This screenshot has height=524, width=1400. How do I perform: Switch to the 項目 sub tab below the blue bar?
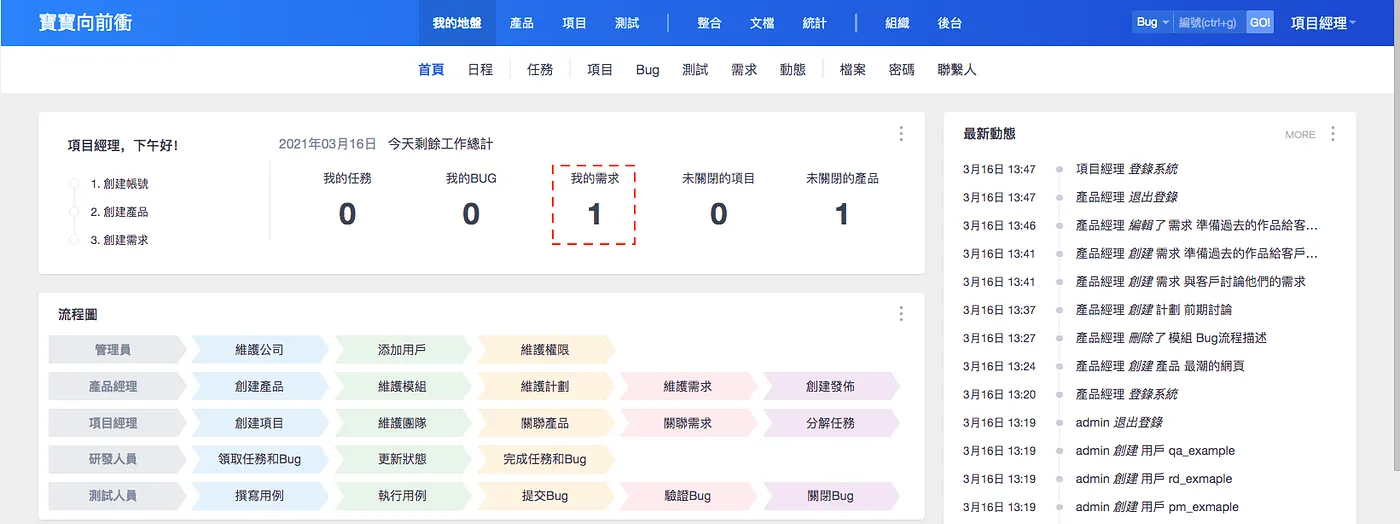coord(600,70)
